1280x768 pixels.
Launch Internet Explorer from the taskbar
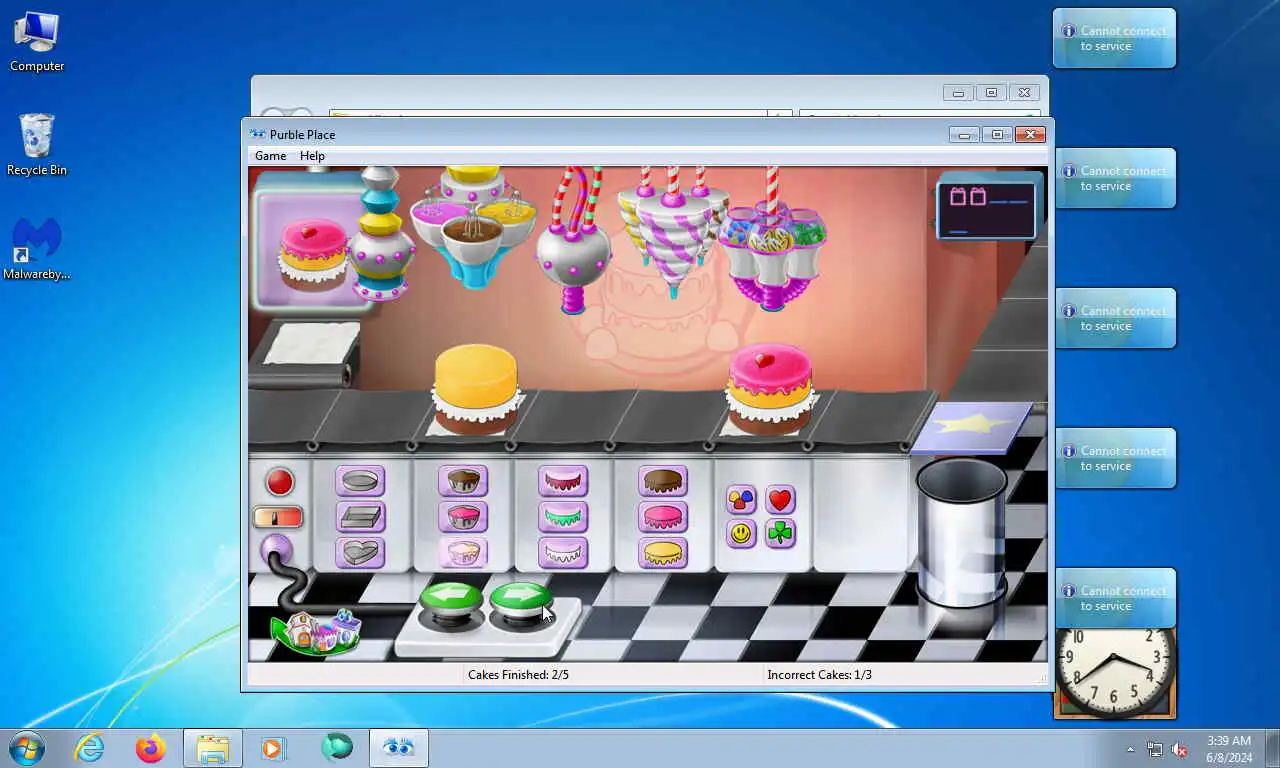[x=89, y=747]
